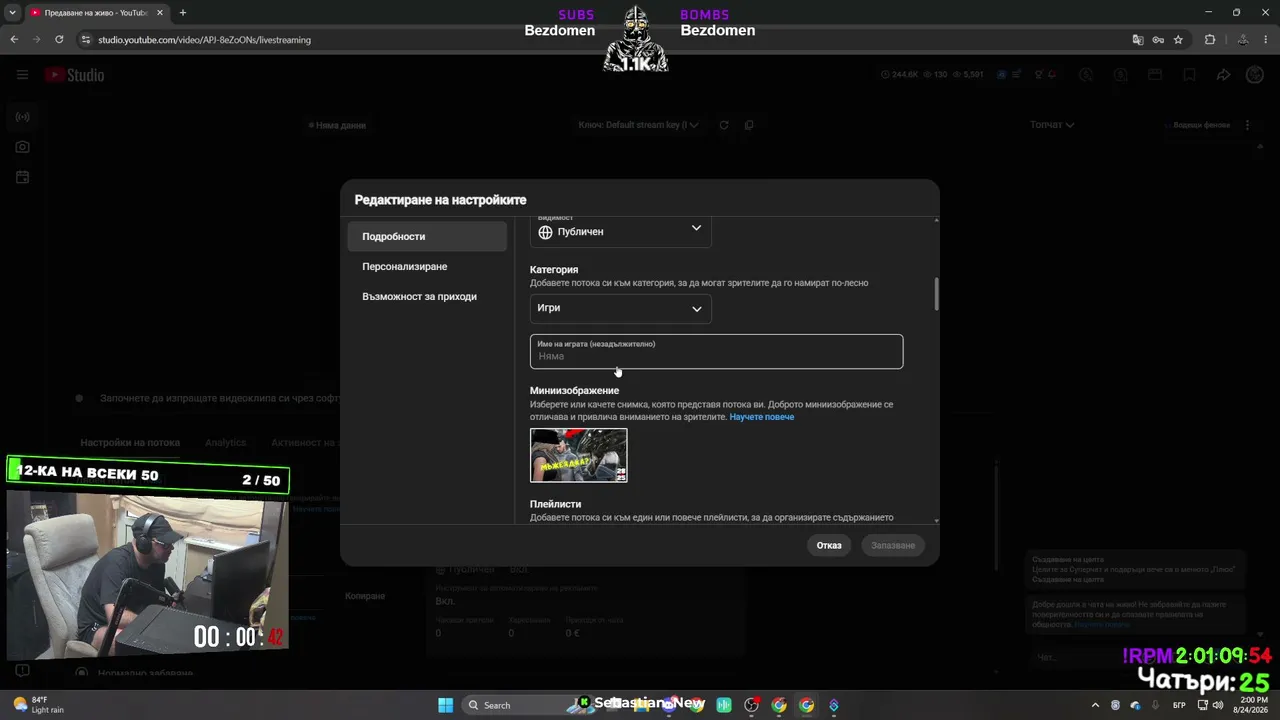Click the password key icon in address bar
Viewport: 1280px width, 720px height.
click(x=1158, y=40)
